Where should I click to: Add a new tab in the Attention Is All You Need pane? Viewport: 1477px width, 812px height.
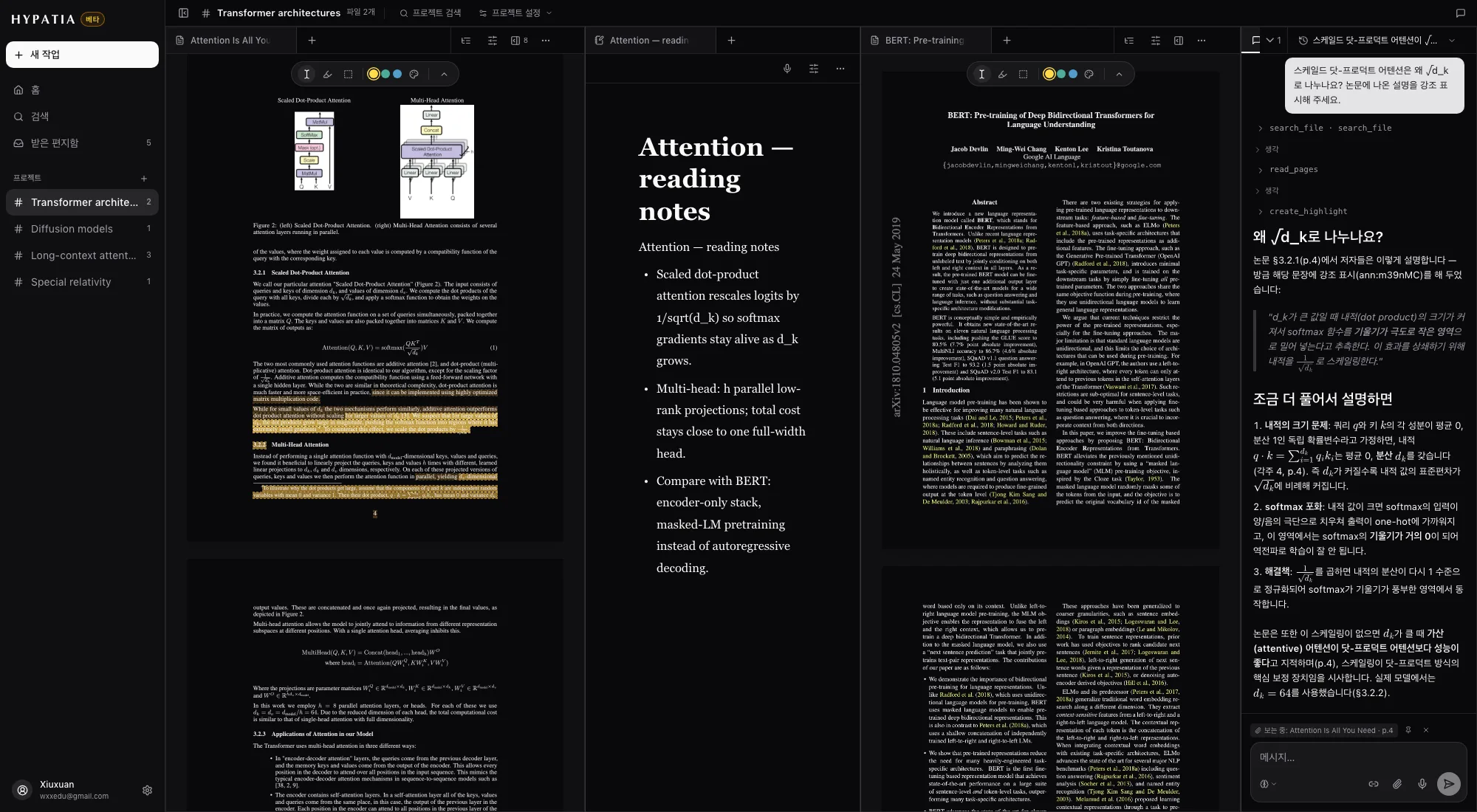click(x=312, y=41)
